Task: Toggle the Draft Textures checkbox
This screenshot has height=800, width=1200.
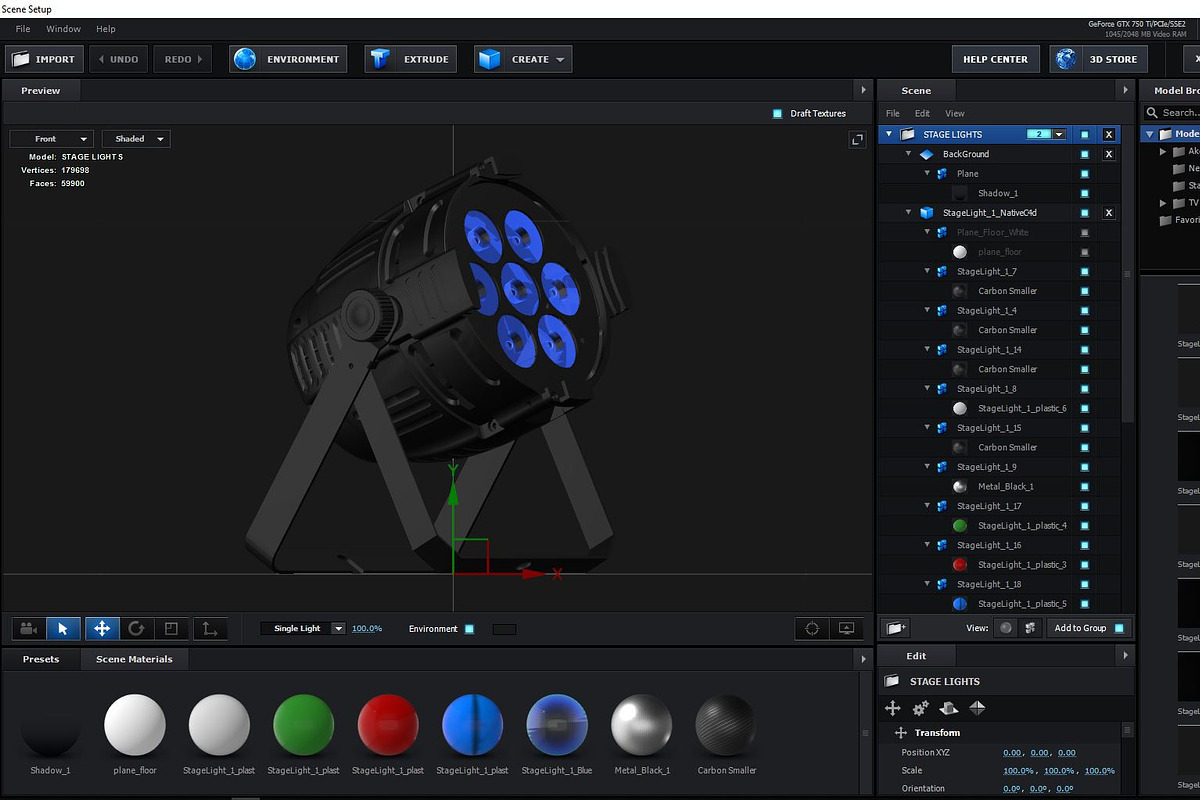Action: (778, 114)
